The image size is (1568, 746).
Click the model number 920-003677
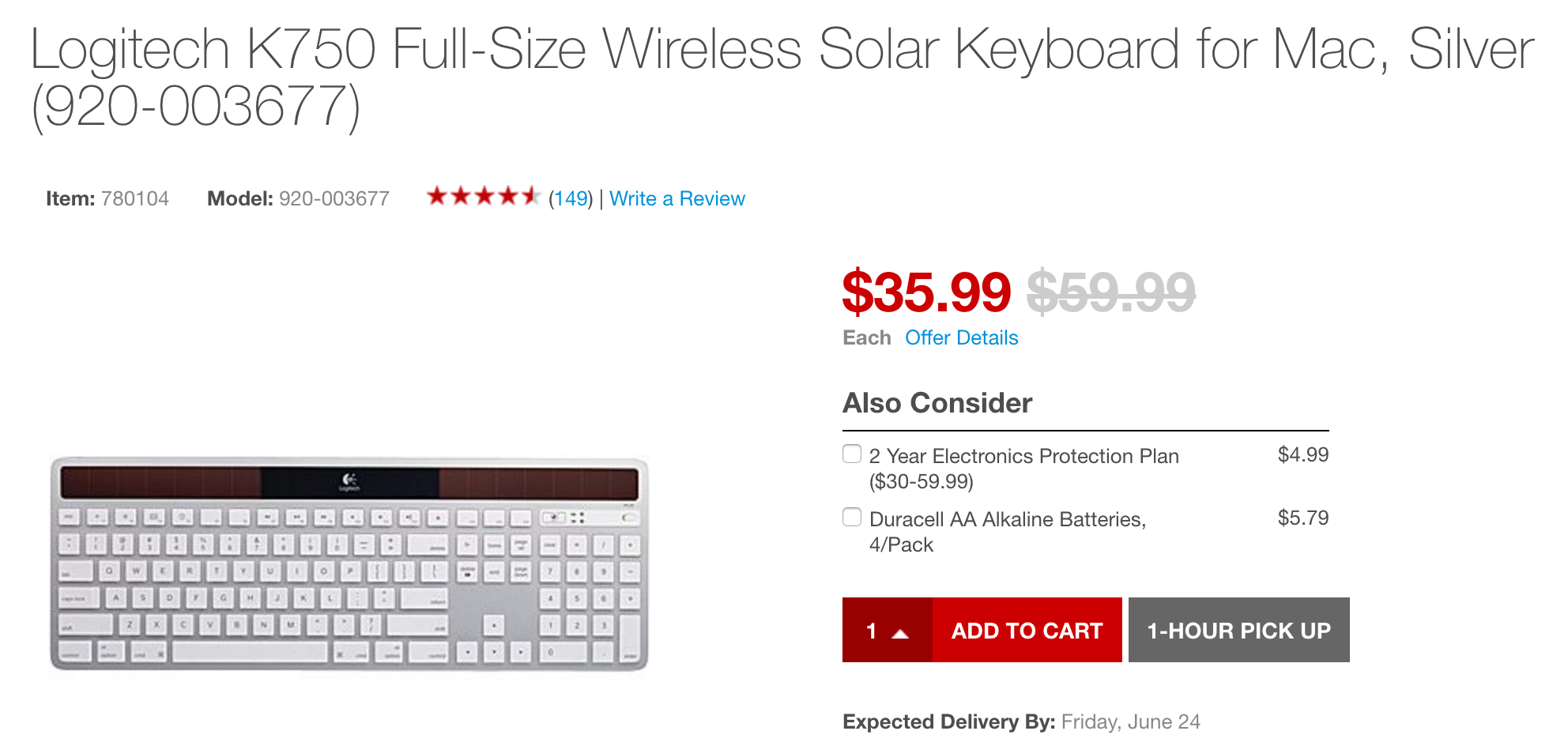click(x=334, y=199)
